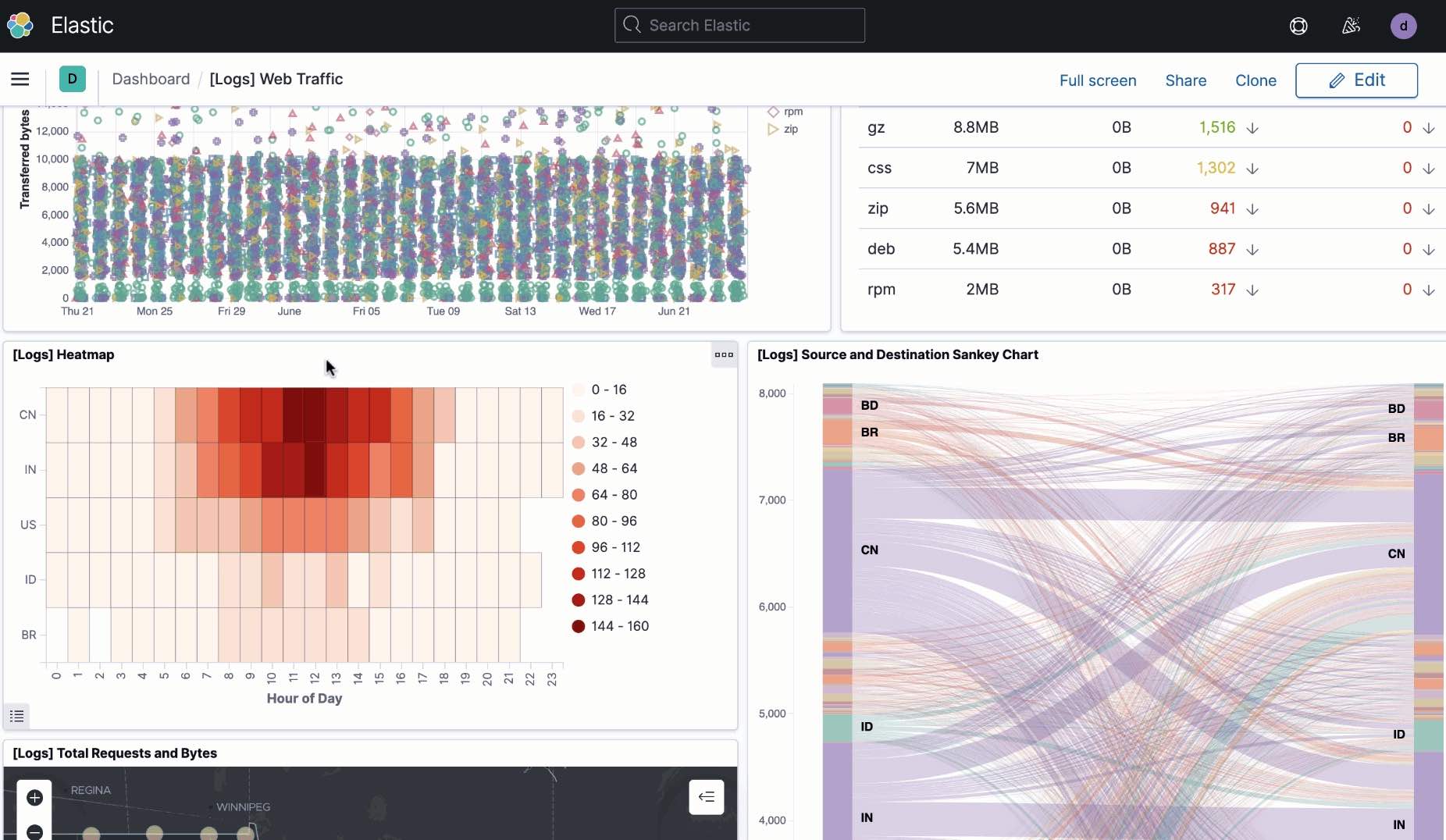Open the newsfeed celebration icon
This screenshot has height=840, width=1446.
(1351, 26)
